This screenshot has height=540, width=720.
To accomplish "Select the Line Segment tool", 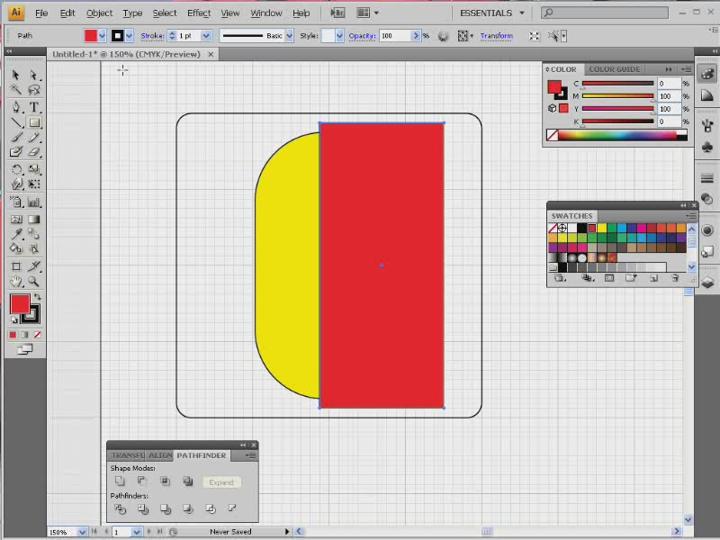I will (x=16, y=123).
